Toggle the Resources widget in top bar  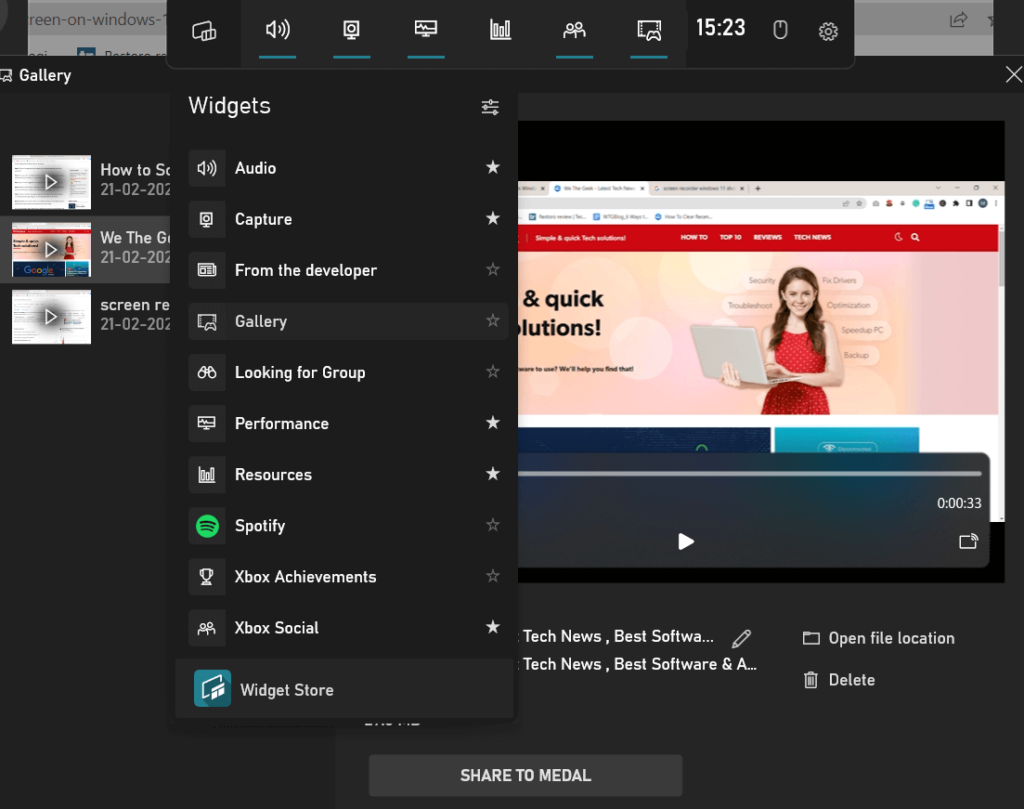coord(500,30)
